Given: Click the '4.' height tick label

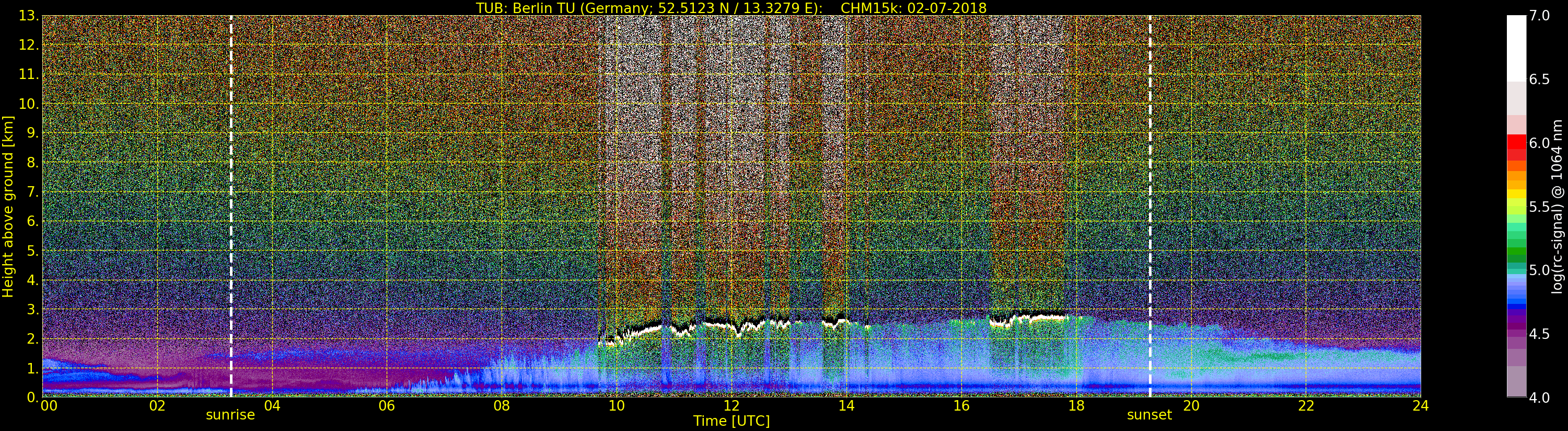Looking at the screenshot, I should (x=32, y=280).
